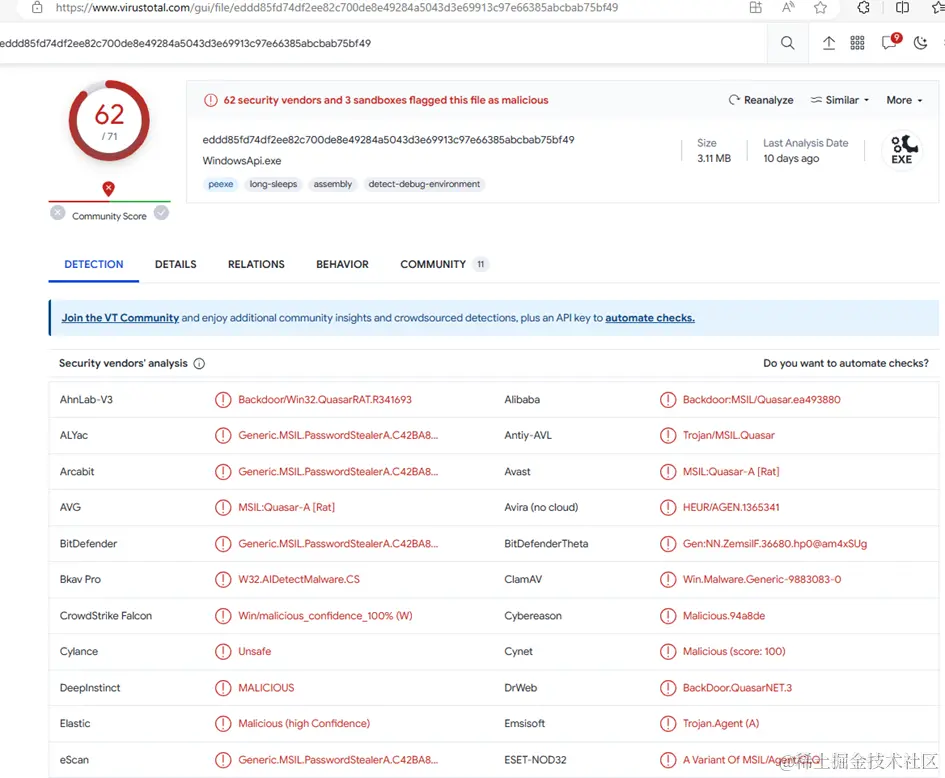
Task: Select the WindowsApi.exe file name
Action: (242, 161)
